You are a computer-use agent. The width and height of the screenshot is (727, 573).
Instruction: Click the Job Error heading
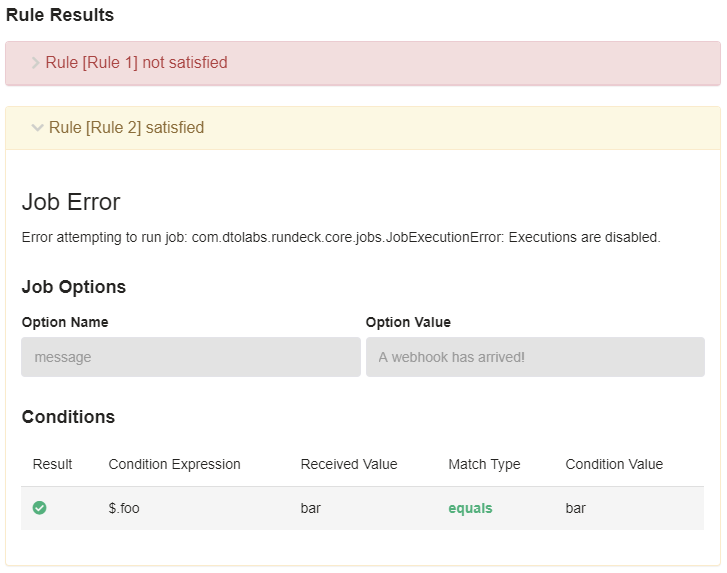(x=71, y=202)
